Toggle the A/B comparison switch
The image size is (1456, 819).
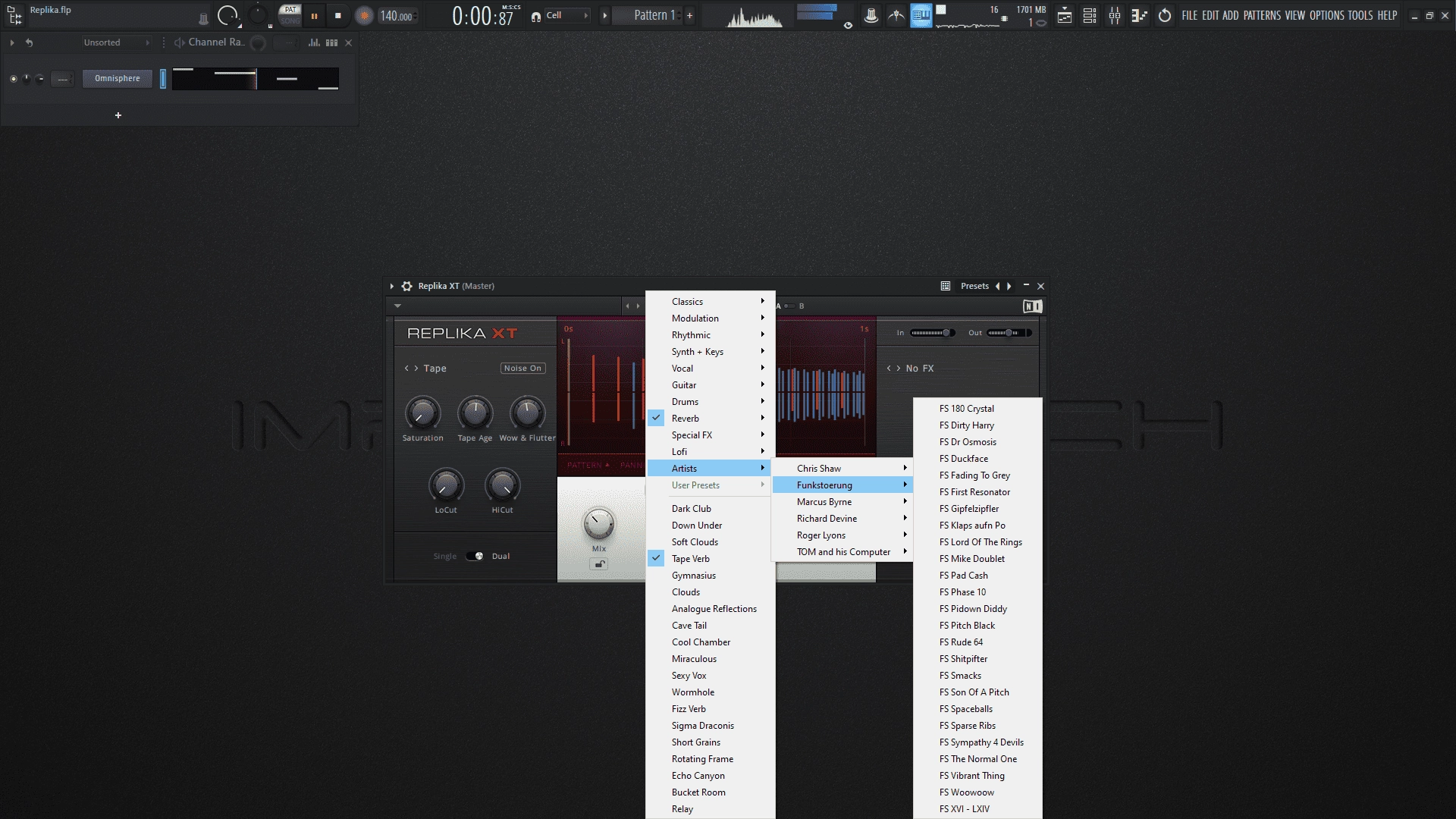coord(789,306)
